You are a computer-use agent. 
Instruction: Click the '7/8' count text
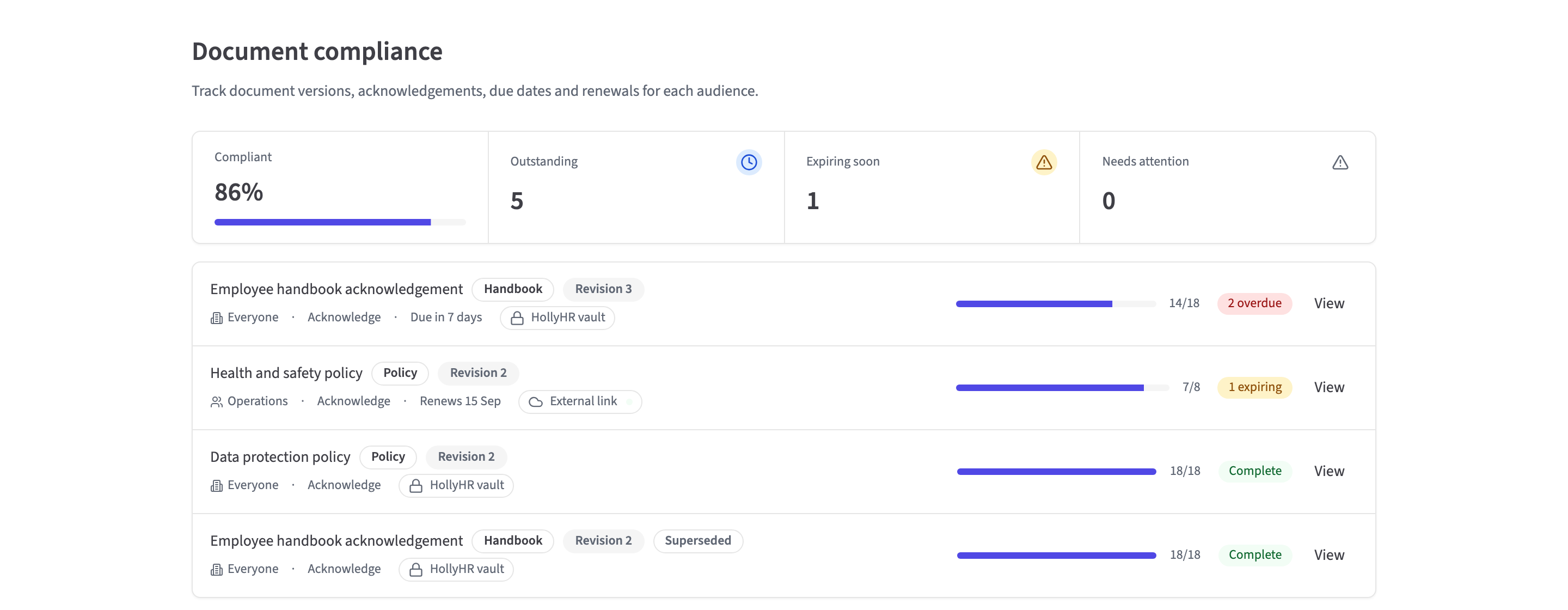click(1191, 387)
